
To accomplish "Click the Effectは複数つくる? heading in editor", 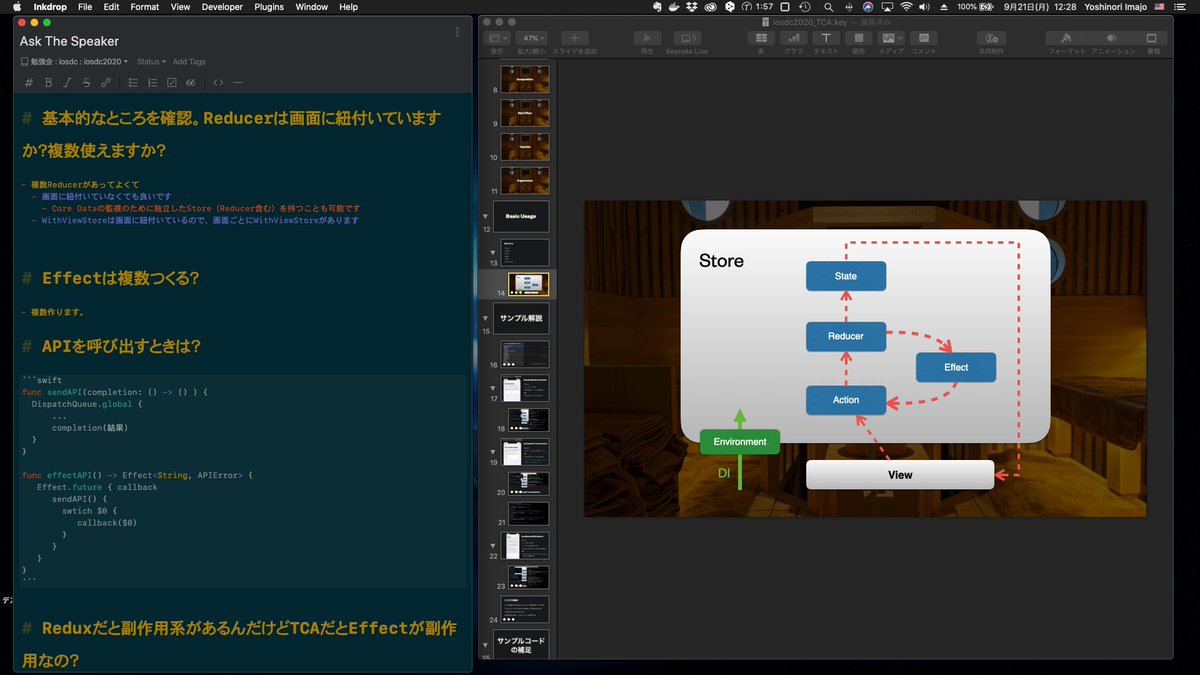I will [x=120, y=278].
